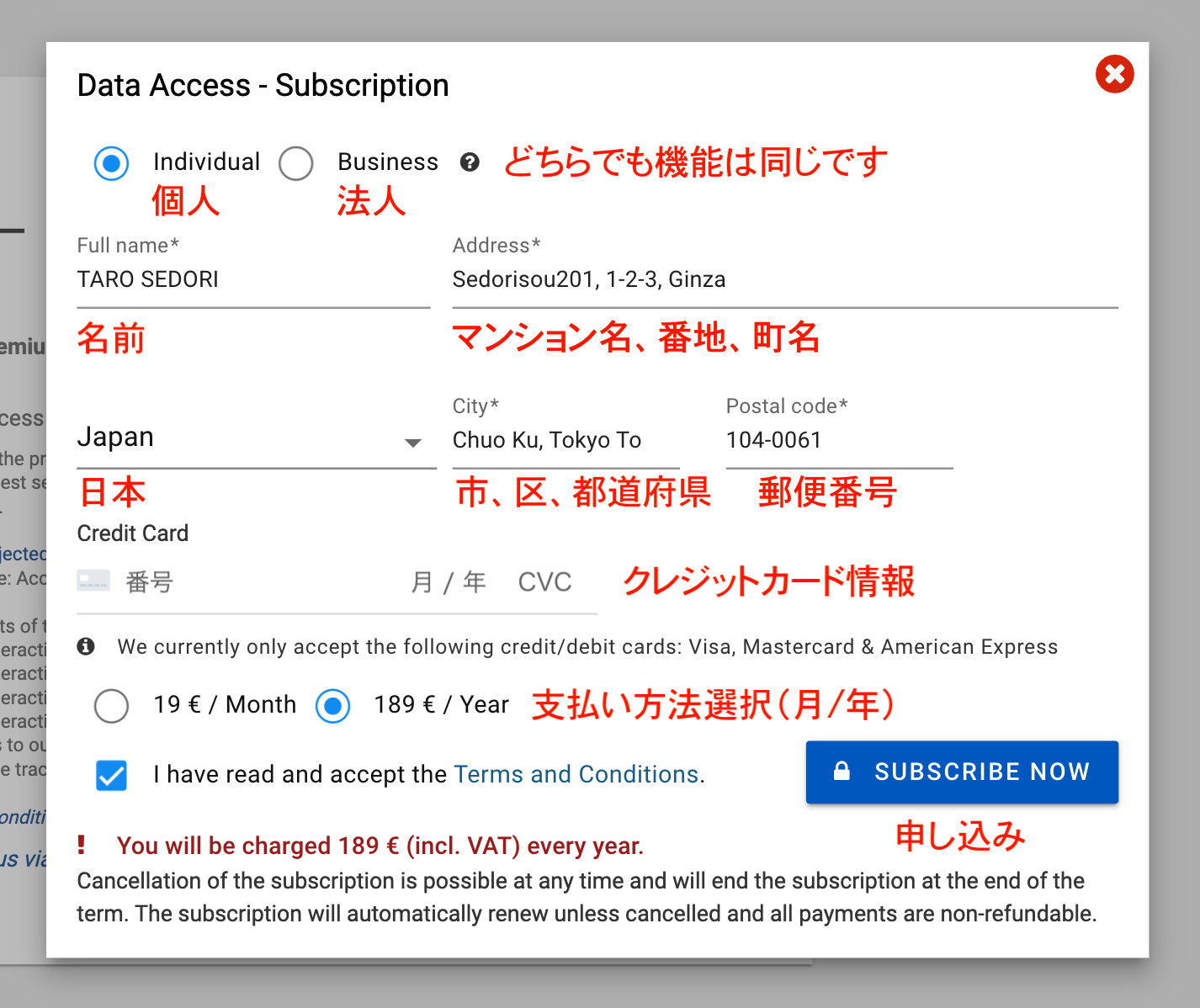The height and width of the screenshot is (1008, 1200).
Task: Click the red exclamation warning icon
Action: tap(82, 845)
